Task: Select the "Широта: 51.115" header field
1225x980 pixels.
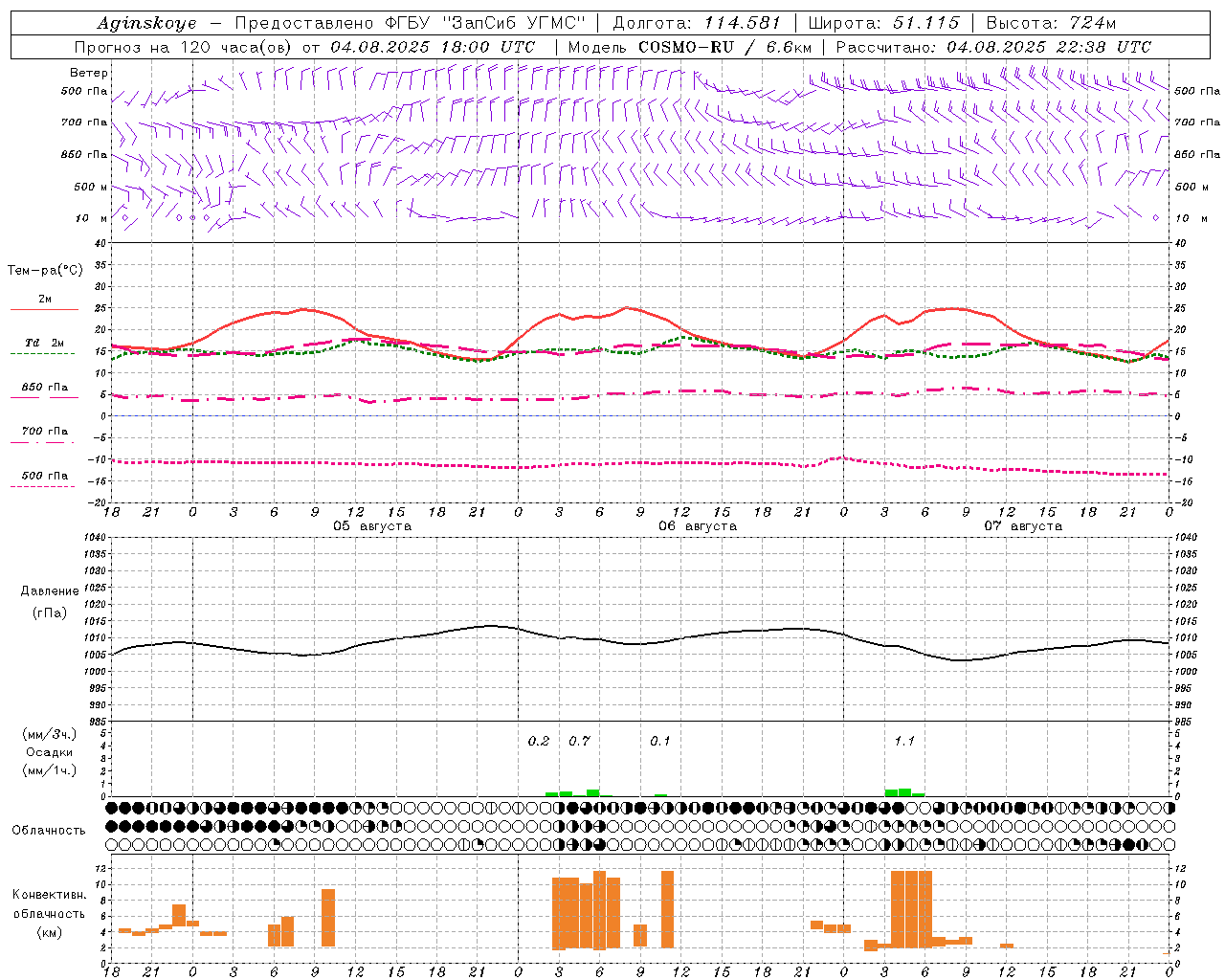Action: (x=883, y=23)
